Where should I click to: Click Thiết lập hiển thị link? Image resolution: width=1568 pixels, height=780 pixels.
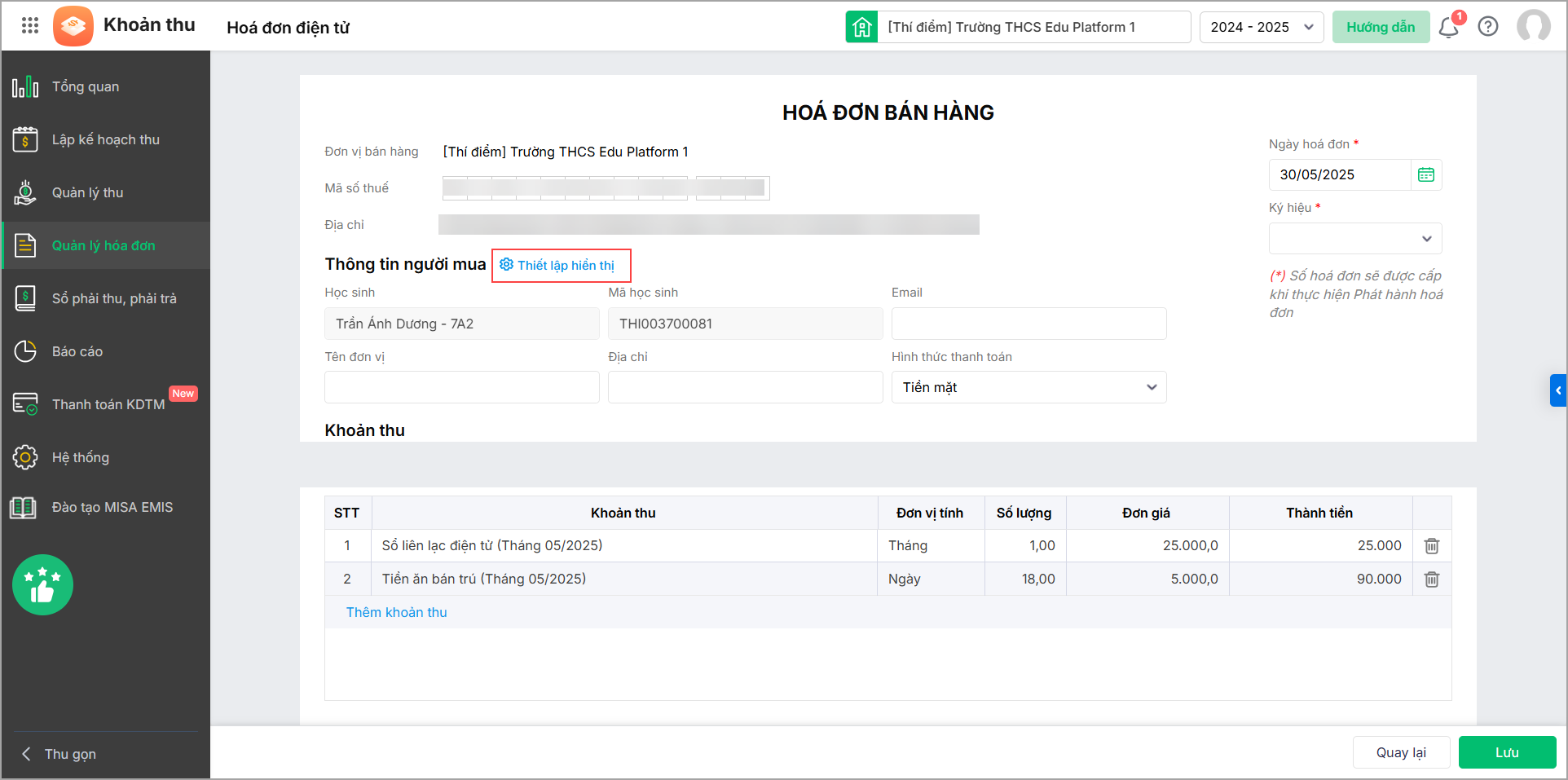point(557,265)
